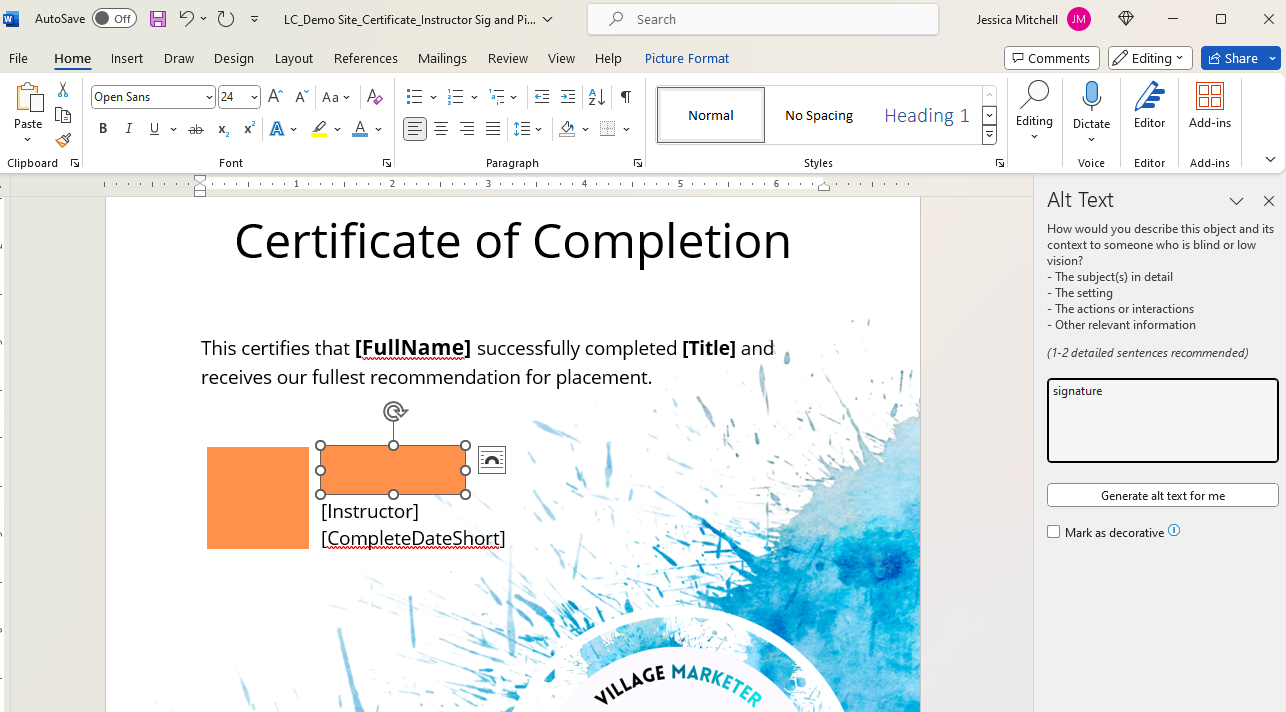
Task: Open the Add-ins icon
Action: tap(1210, 107)
